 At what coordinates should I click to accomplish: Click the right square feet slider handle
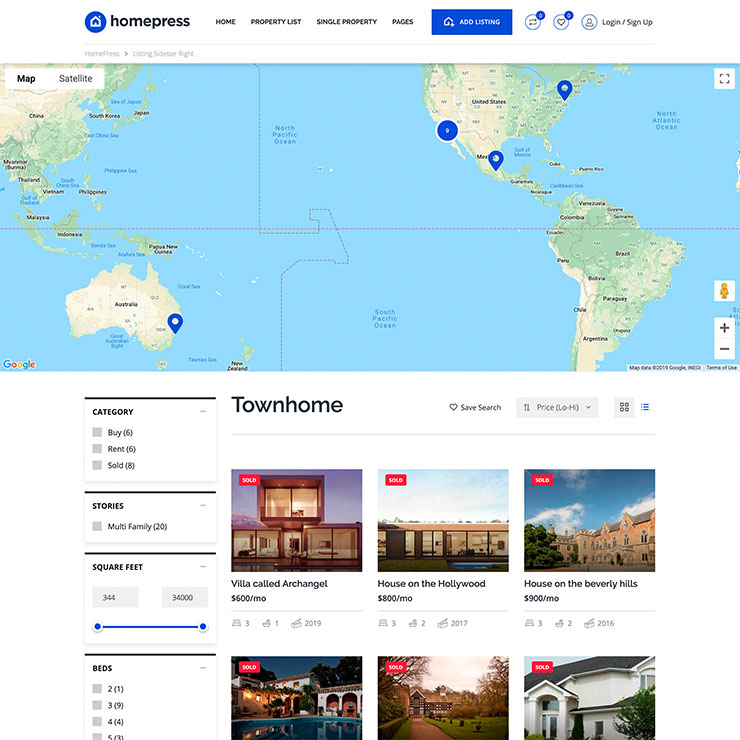tap(203, 627)
